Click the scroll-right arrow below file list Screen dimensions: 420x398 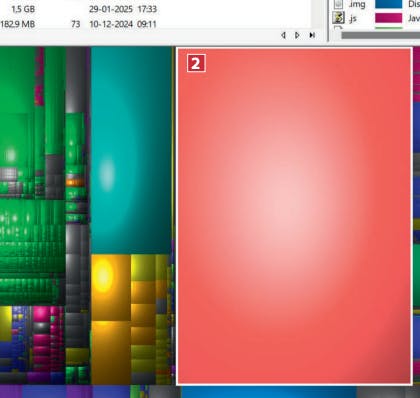point(297,35)
